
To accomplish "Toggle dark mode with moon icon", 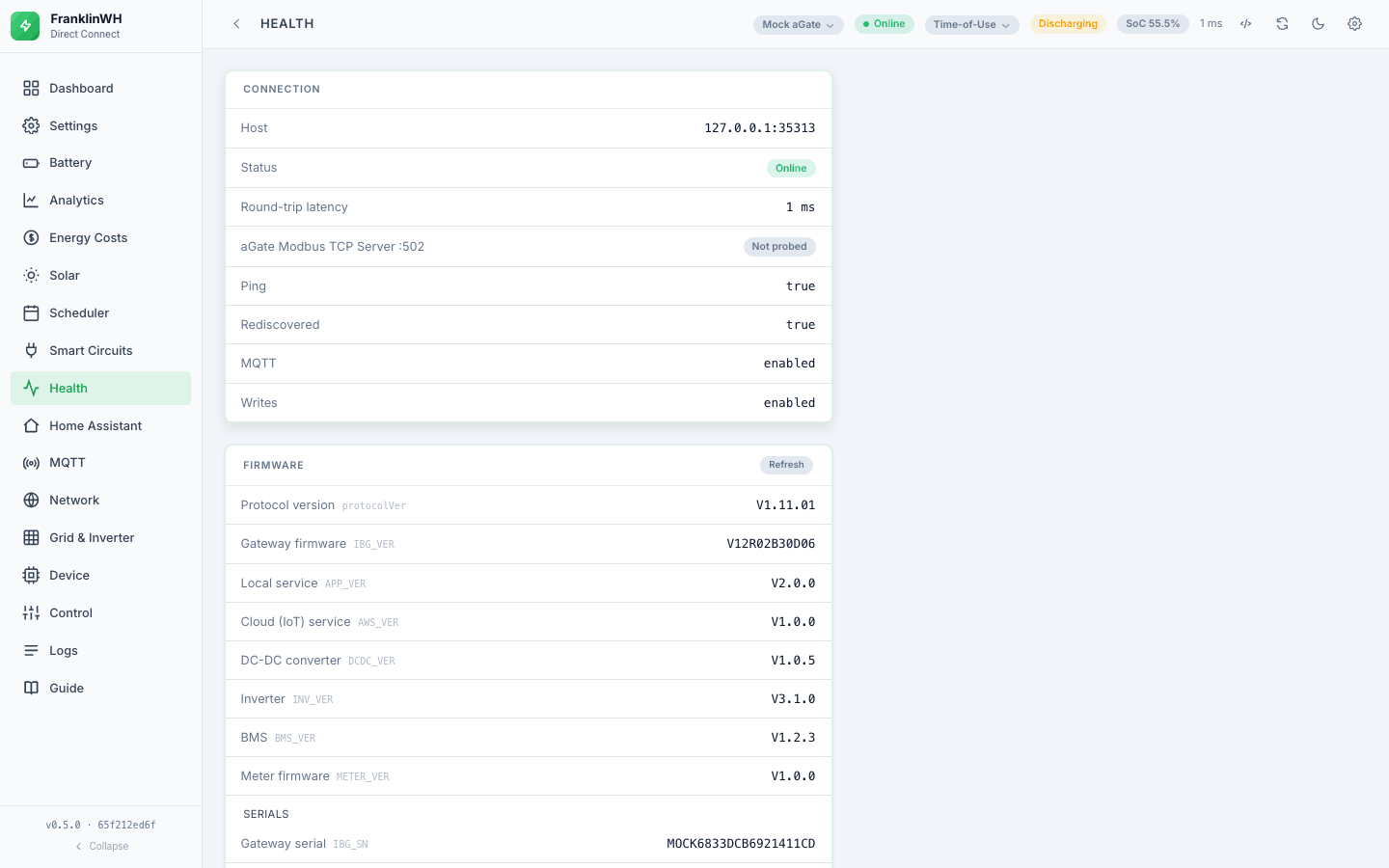I will pos(1319,24).
